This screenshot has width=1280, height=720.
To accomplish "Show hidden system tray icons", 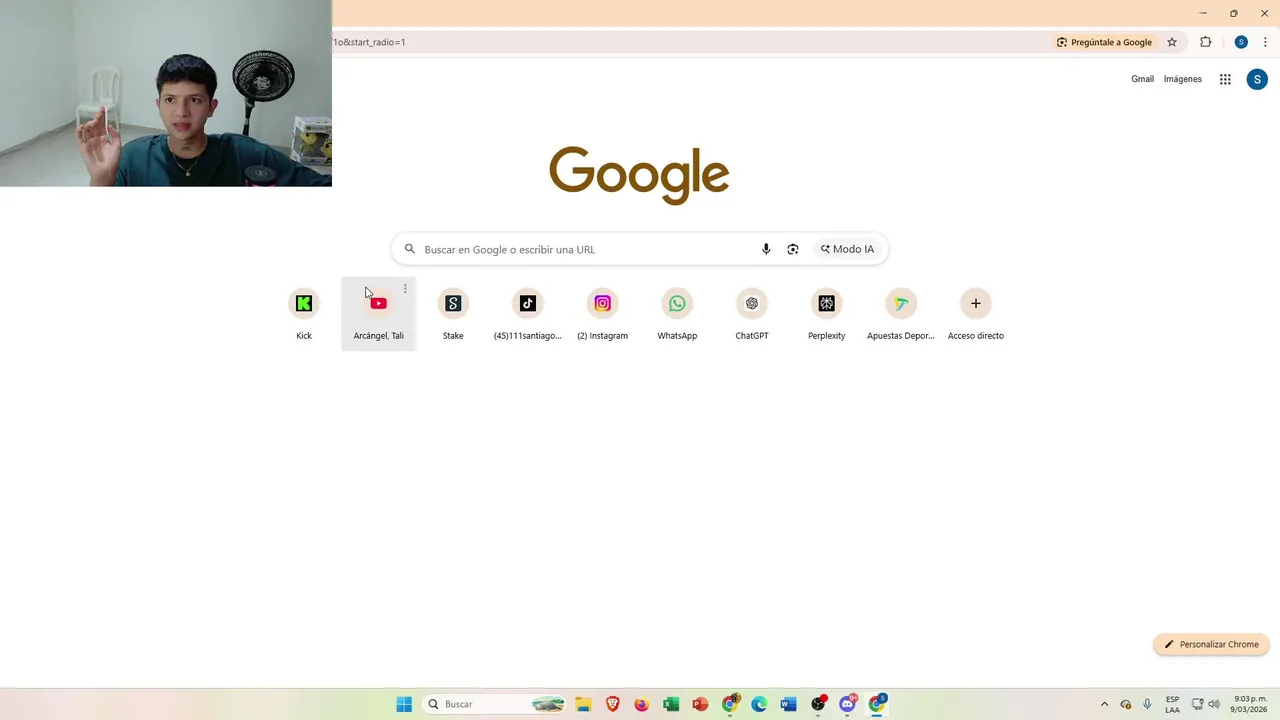I will coord(1104,704).
